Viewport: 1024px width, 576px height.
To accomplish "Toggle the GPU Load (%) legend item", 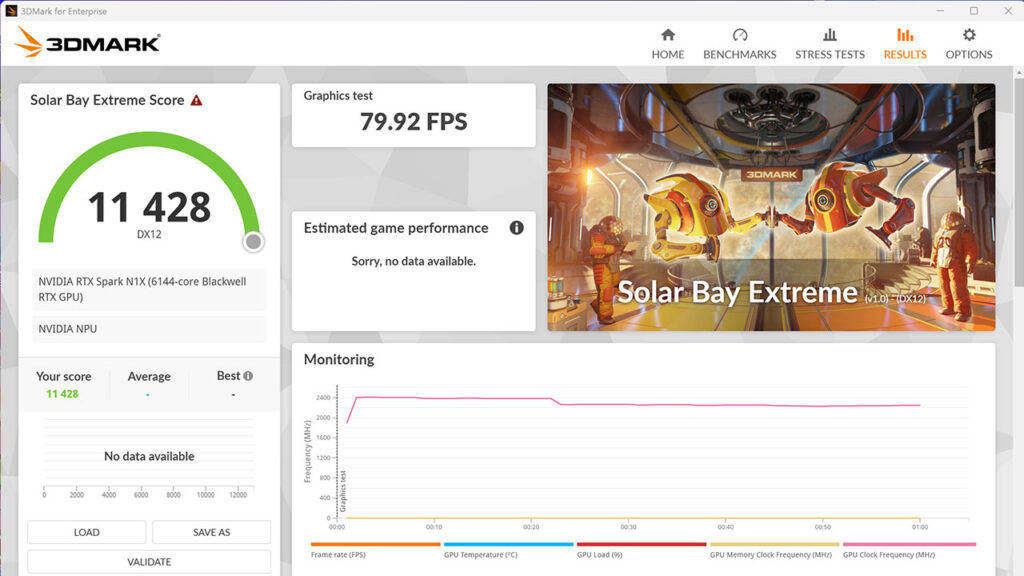I will click(641, 551).
